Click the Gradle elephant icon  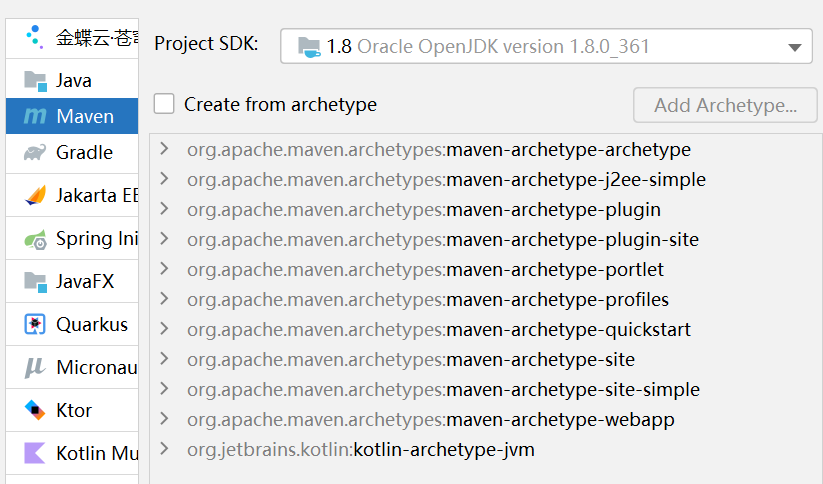35,153
